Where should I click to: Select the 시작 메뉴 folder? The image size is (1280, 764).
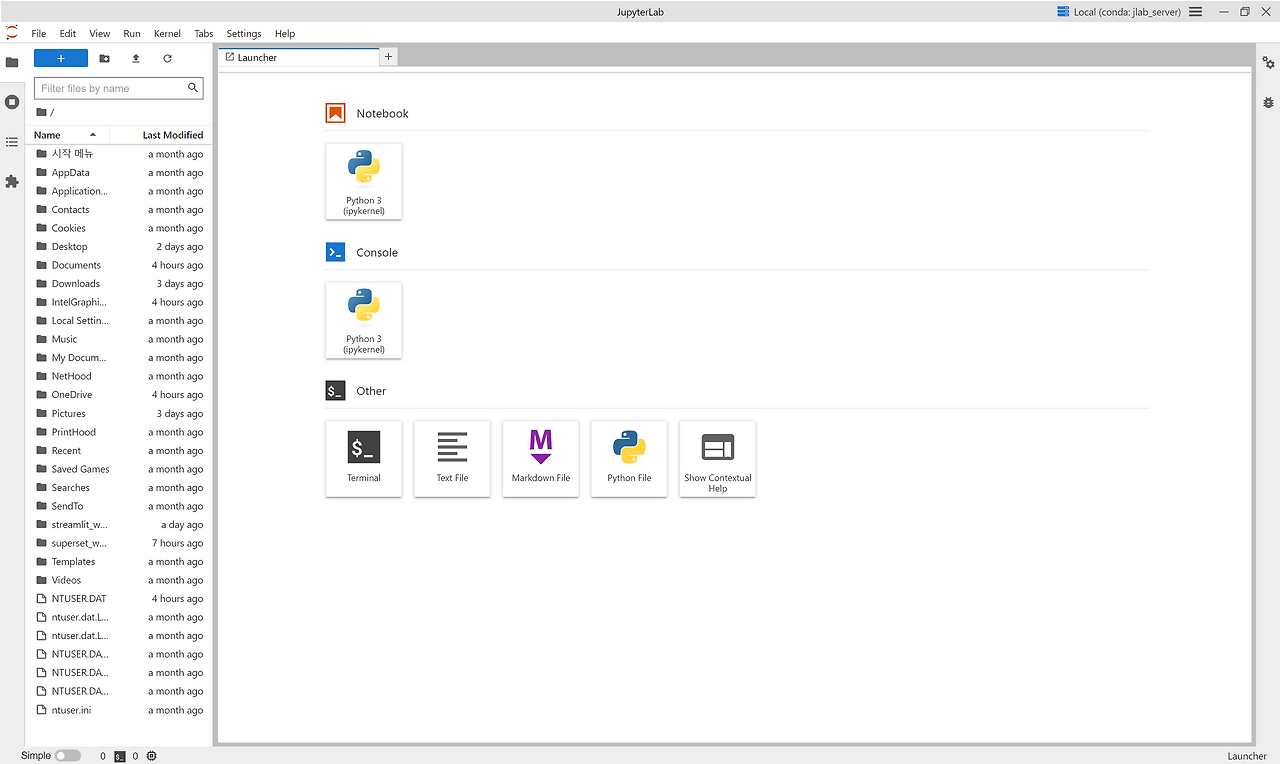pyautogui.click(x=119, y=154)
